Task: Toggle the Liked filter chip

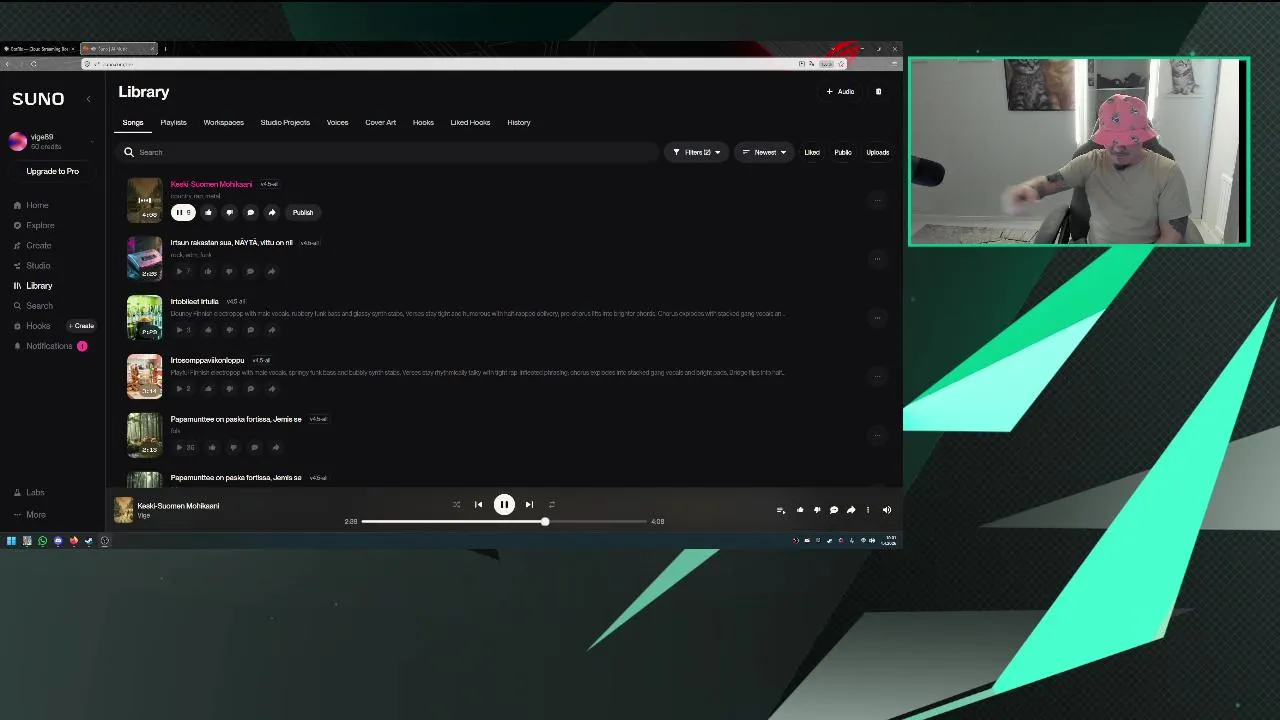Action: pyautogui.click(x=812, y=152)
